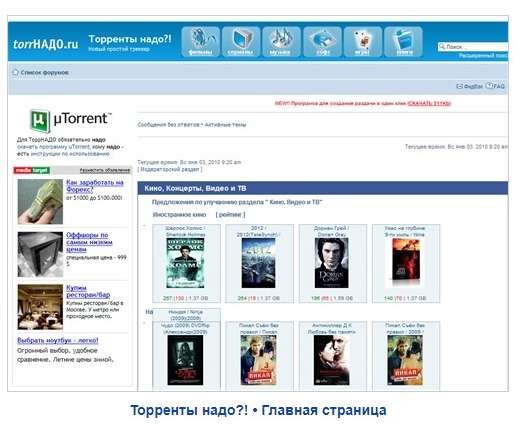Click the Дориан Грей / Dorian Gray title
The width and height of the screenshot is (526, 424).
click(x=331, y=231)
